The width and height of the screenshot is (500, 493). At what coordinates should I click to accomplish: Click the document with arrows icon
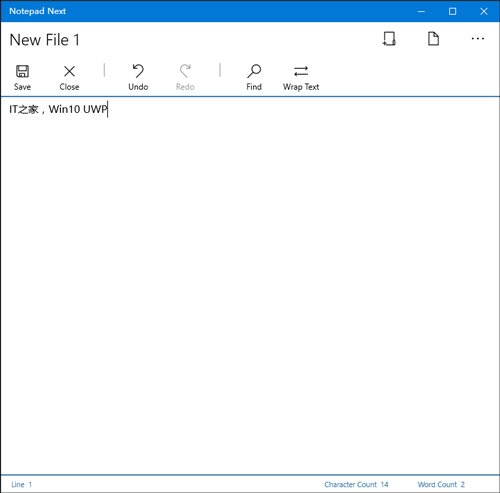(x=389, y=39)
